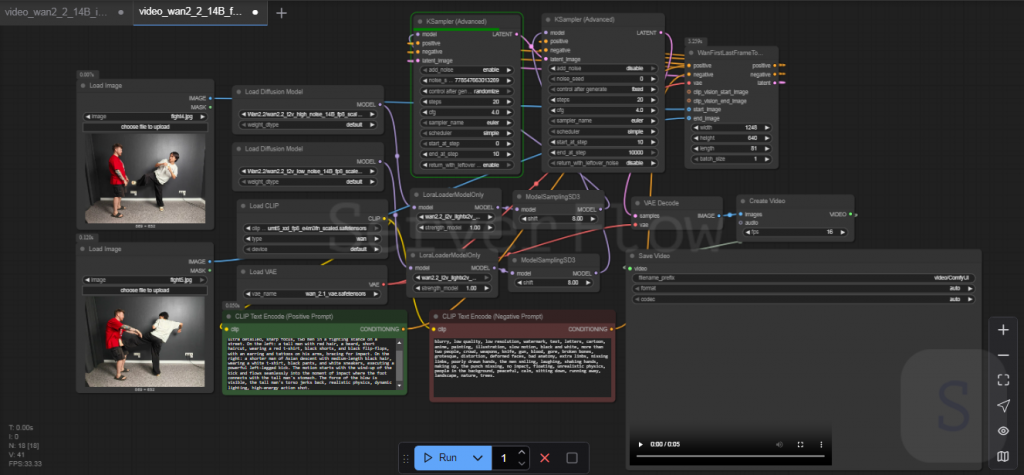Click the fight5.jpg image preview thumbnail
This screenshot has height=475, width=1024.
click(145, 342)
